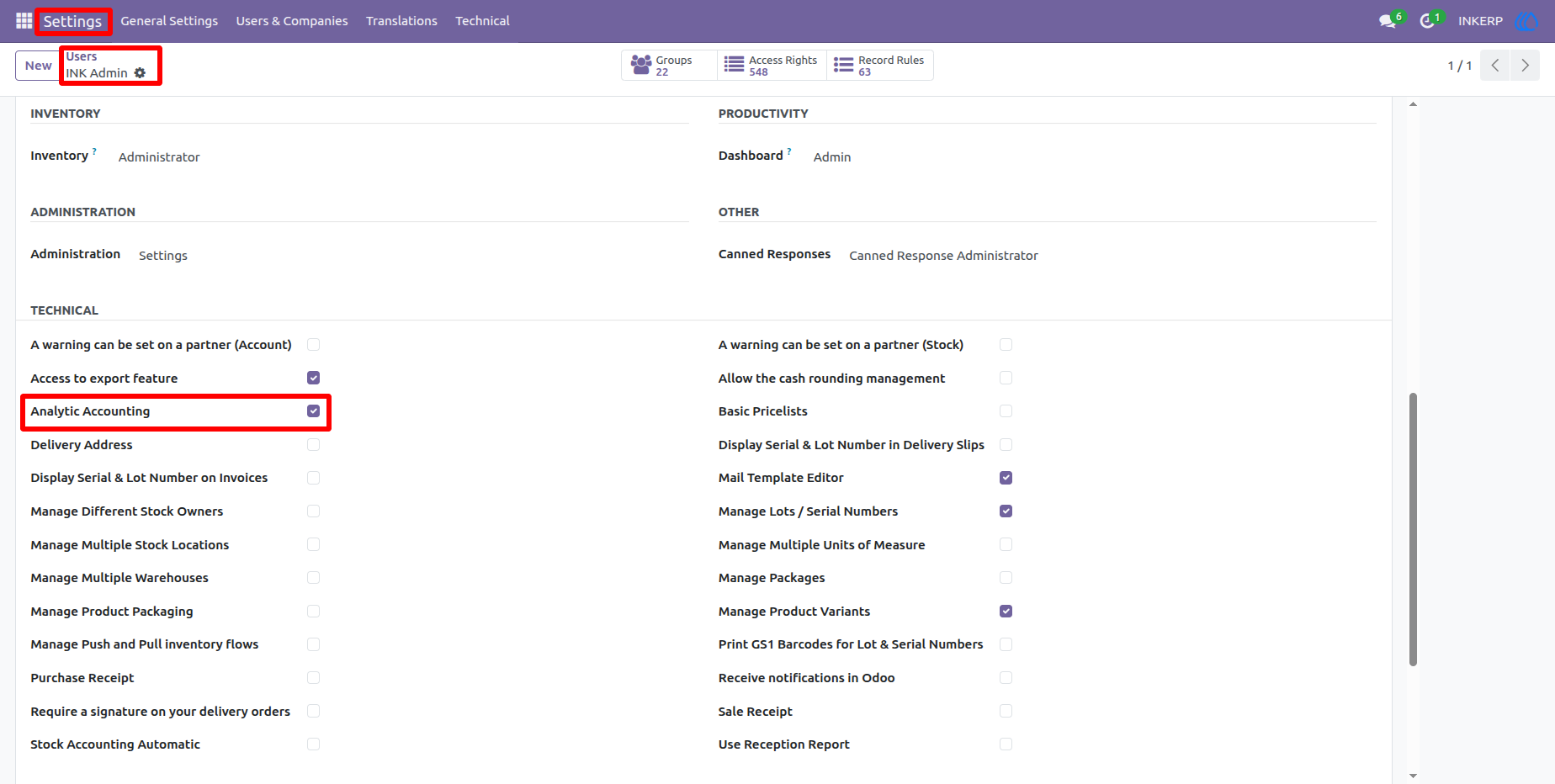Image resolution: width=1555 pixels, height=784 pixels.
Task: Enable Purchase Receipt checkbox
Action: (313, 678)
